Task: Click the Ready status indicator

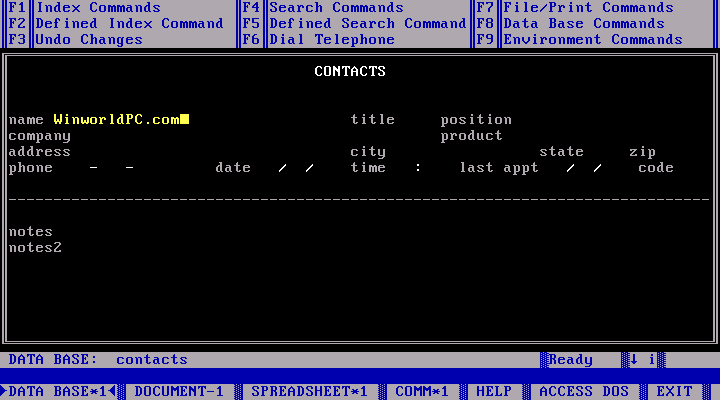Action: pyautogui.click(x=570, y=360)
